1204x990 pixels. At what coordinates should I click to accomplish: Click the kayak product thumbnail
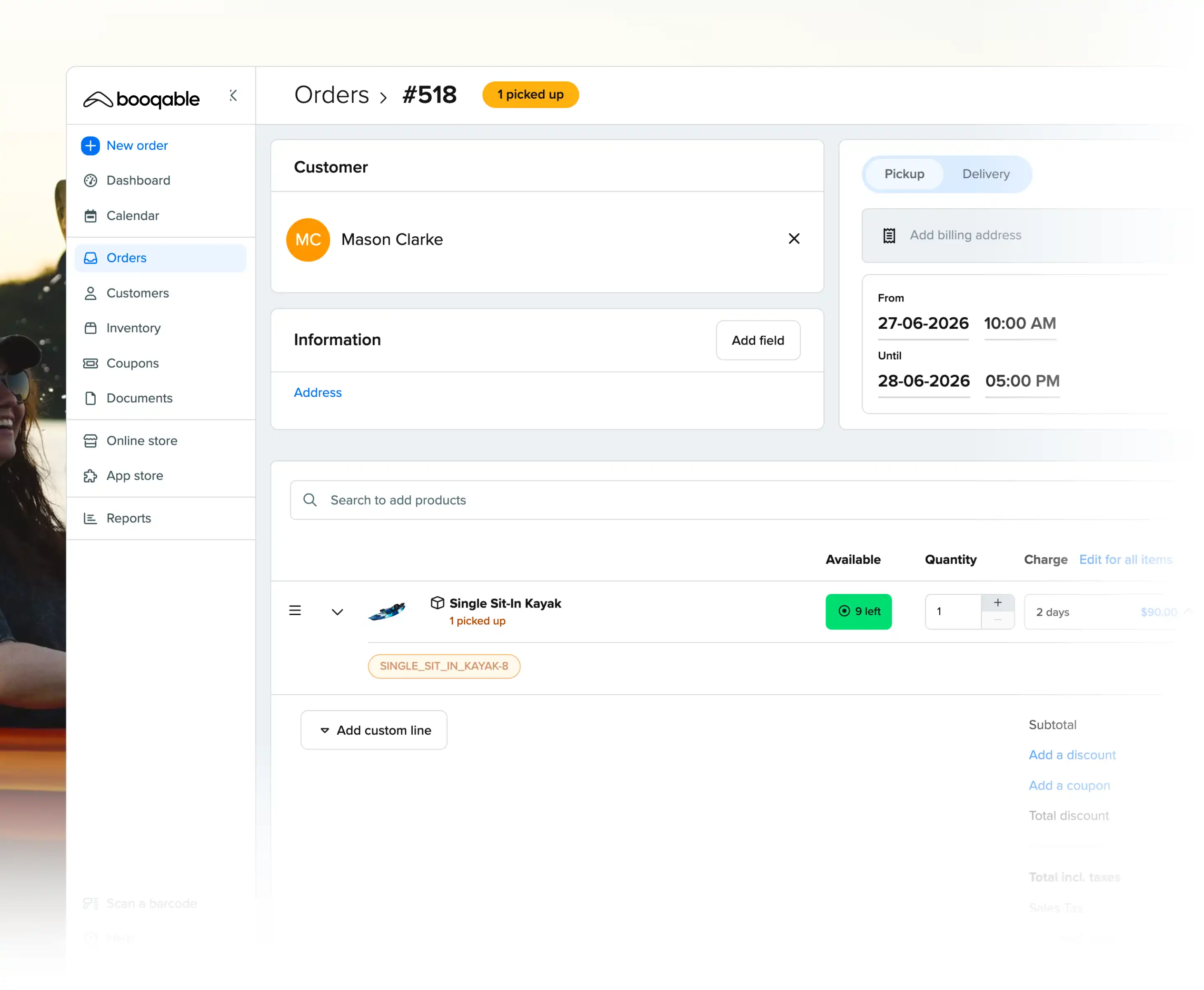point(387,611)
